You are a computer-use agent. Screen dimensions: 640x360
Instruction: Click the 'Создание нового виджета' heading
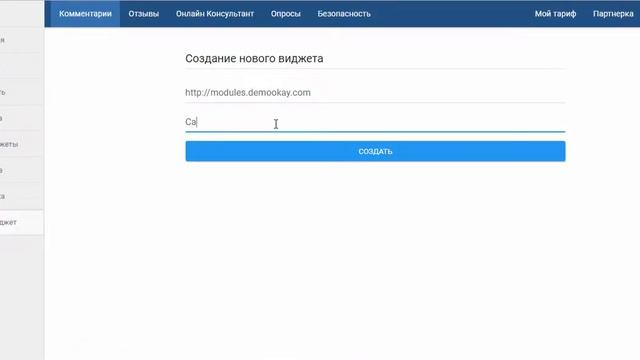coord(254,58)
